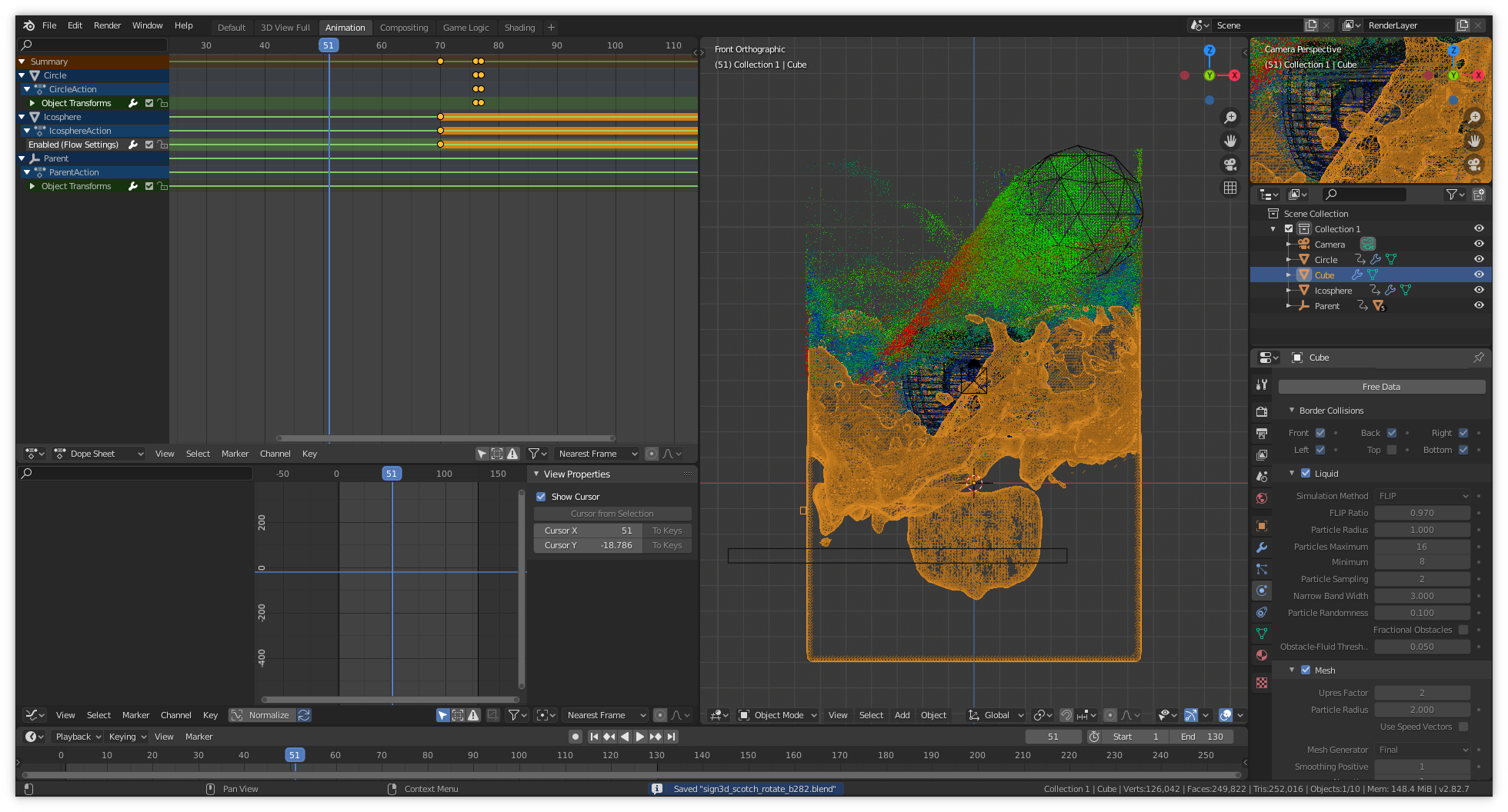Expand Circle Object Transforms channel
Screen dimensions: 1508x812
32,103
